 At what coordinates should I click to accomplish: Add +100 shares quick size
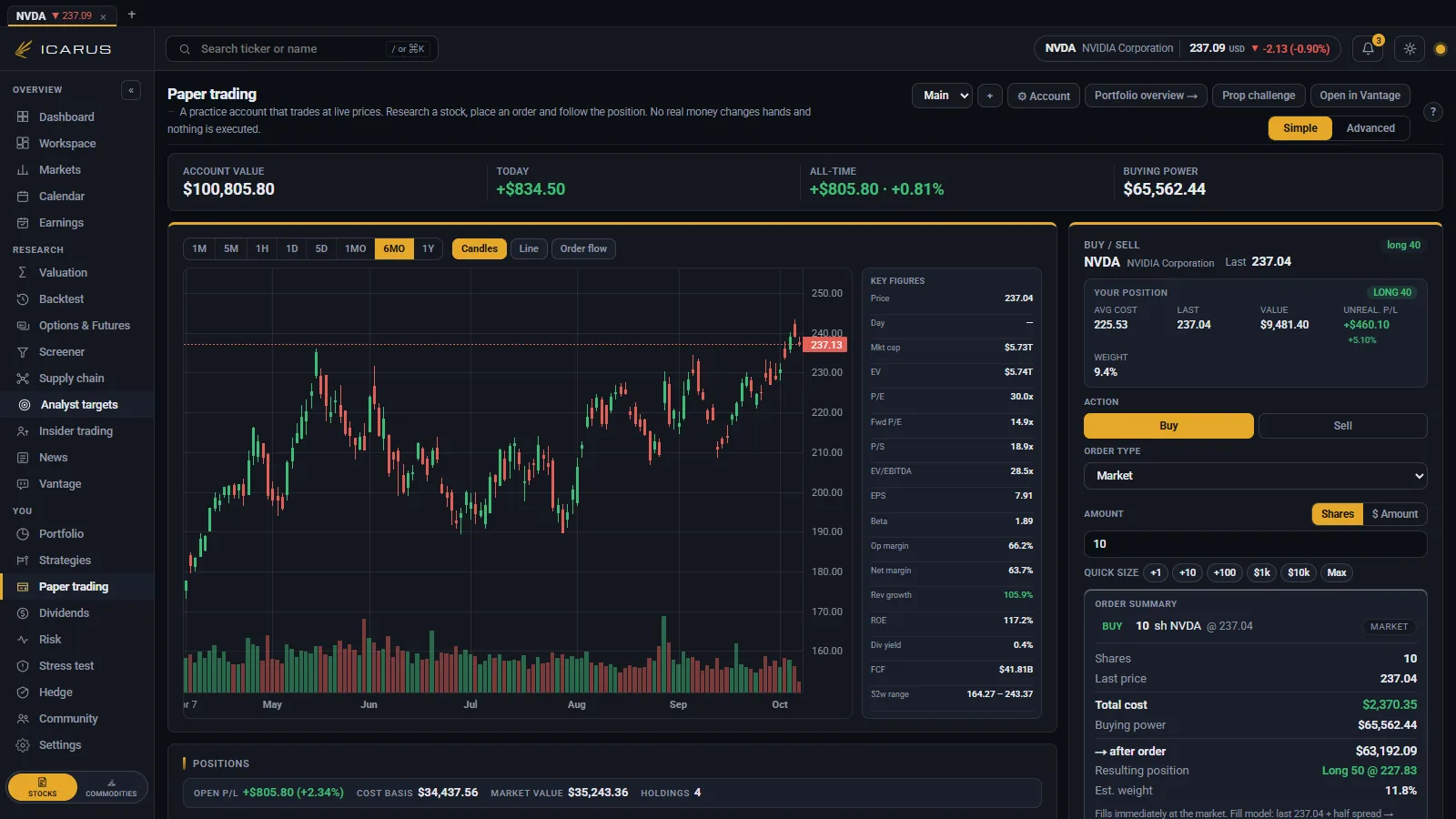[1225, 572]
